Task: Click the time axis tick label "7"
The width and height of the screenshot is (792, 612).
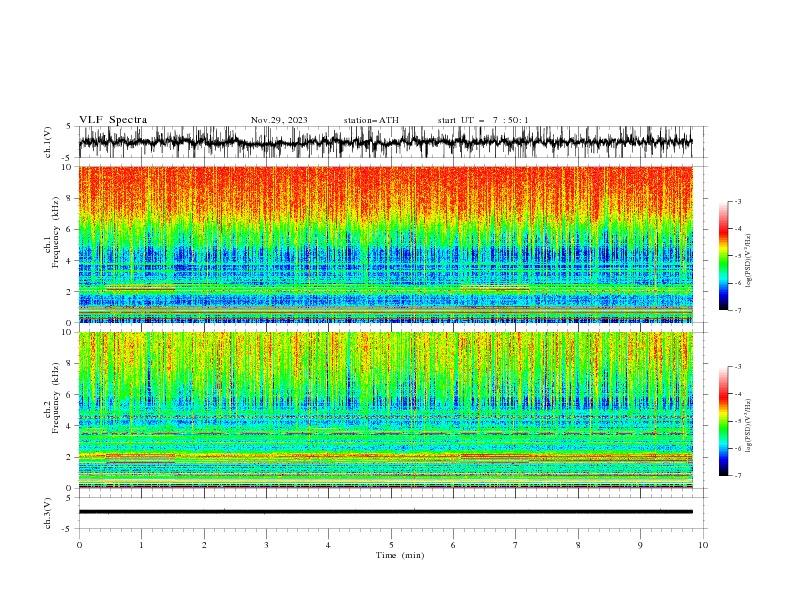Action: 516,545
